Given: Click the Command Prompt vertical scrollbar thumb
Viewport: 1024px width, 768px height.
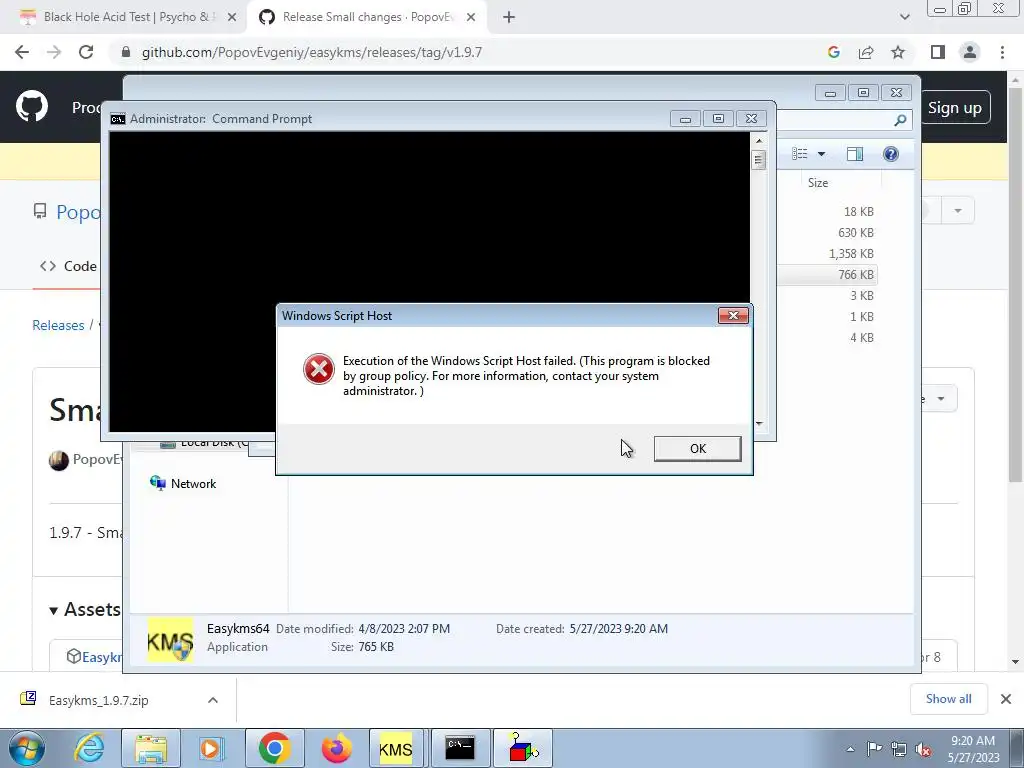Looking at the screenshot, I should point(758,160).
